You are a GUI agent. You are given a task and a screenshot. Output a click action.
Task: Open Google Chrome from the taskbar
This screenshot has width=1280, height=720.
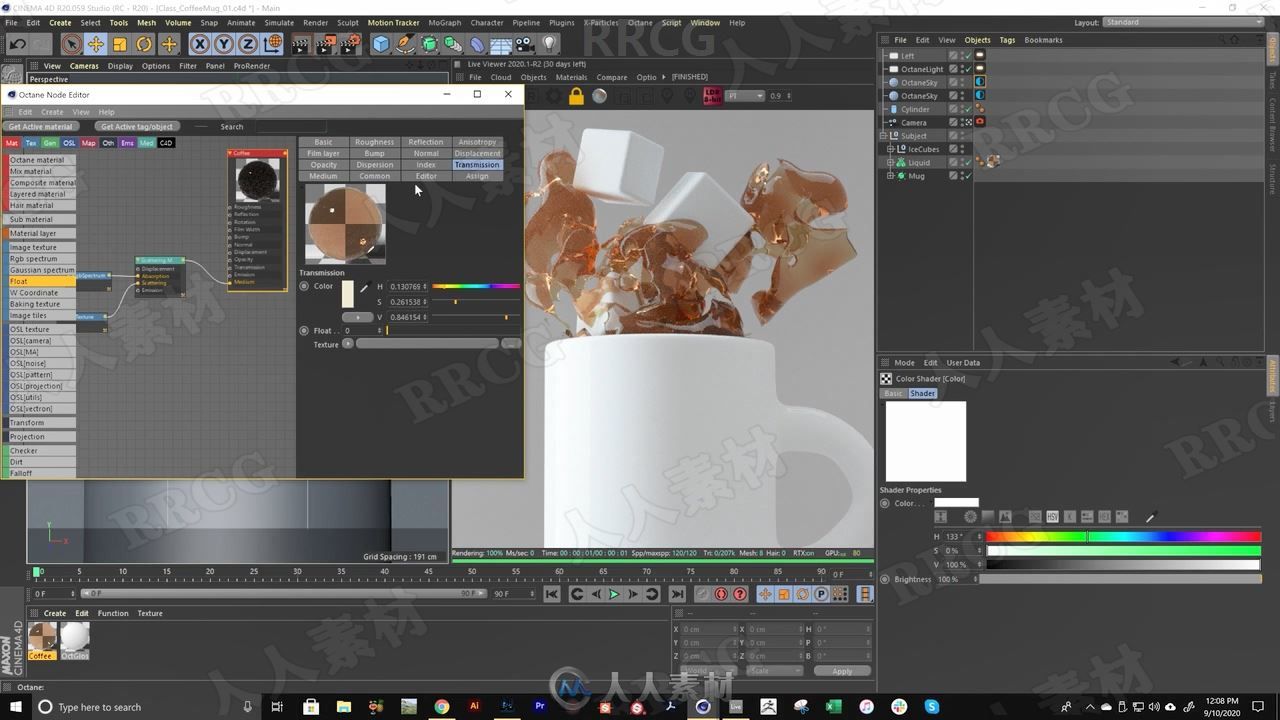(x=442, y=707)
